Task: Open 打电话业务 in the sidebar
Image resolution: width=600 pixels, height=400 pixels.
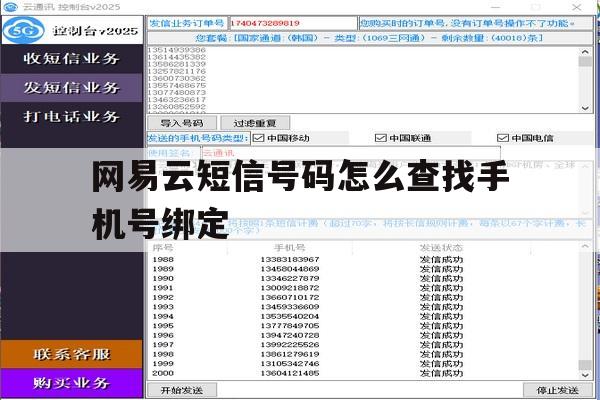Action: click(72, 116)
